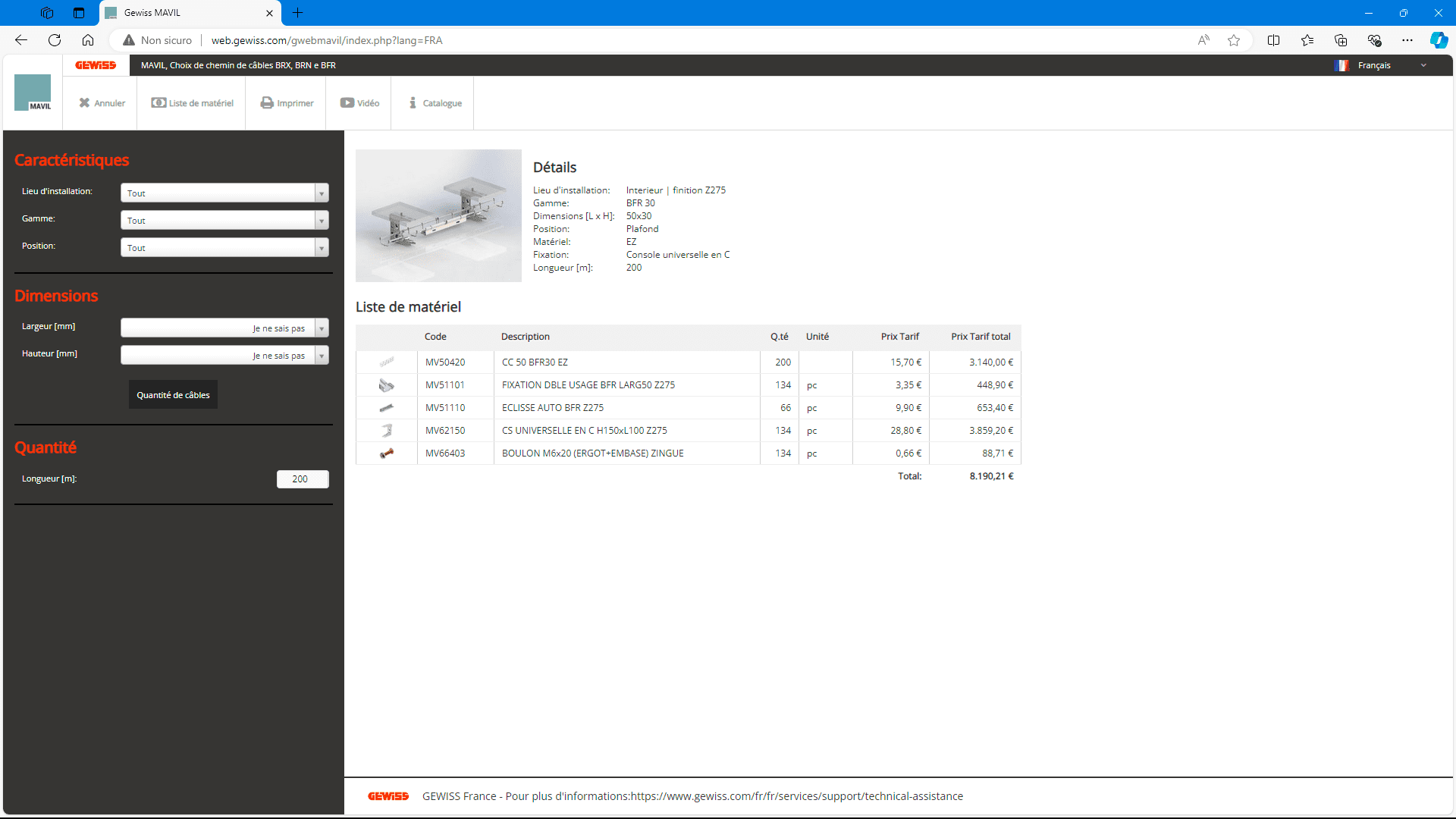Click the MV62150 console thumbnail
This screenshot has height=819, width=1456.
(387, 431)
